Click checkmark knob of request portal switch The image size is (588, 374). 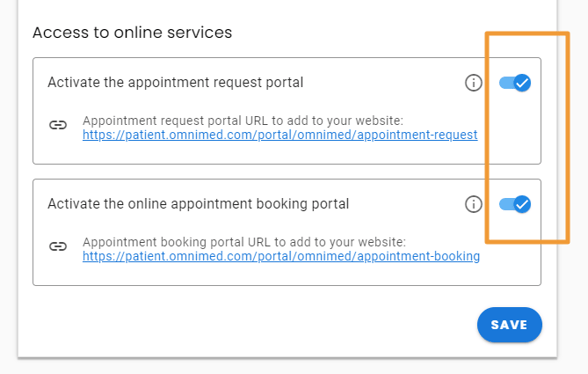[522, 83]
